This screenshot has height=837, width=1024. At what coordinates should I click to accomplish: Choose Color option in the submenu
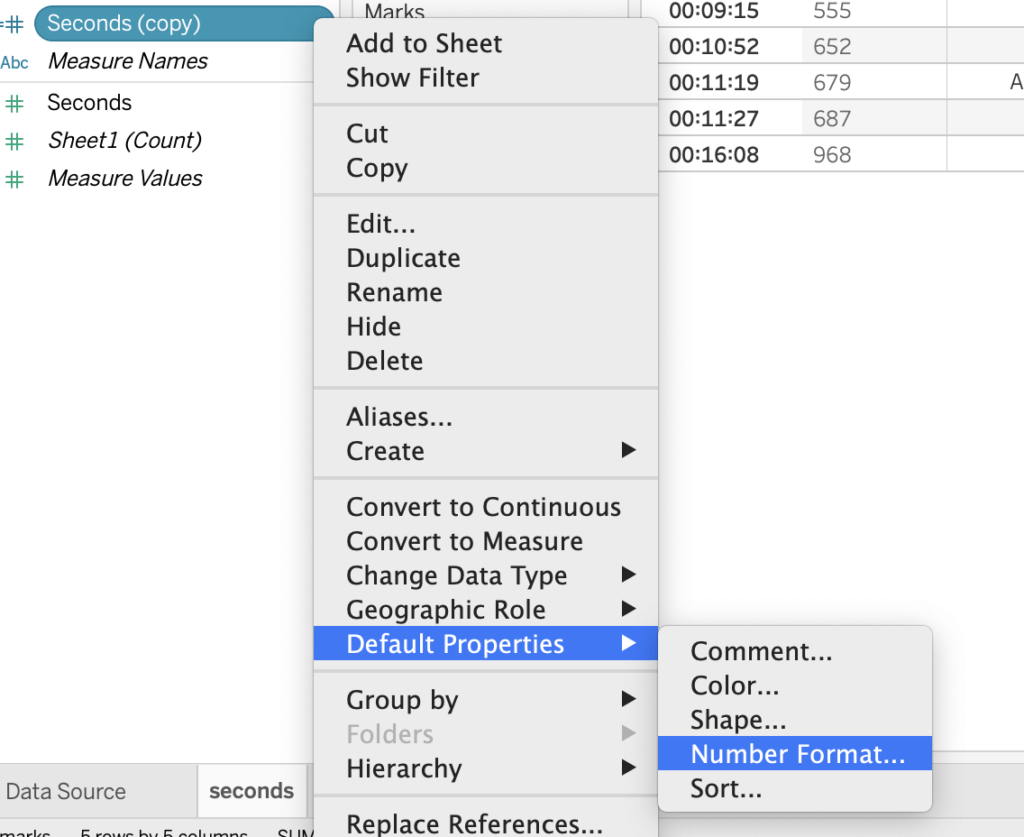(x=734, y=686)
